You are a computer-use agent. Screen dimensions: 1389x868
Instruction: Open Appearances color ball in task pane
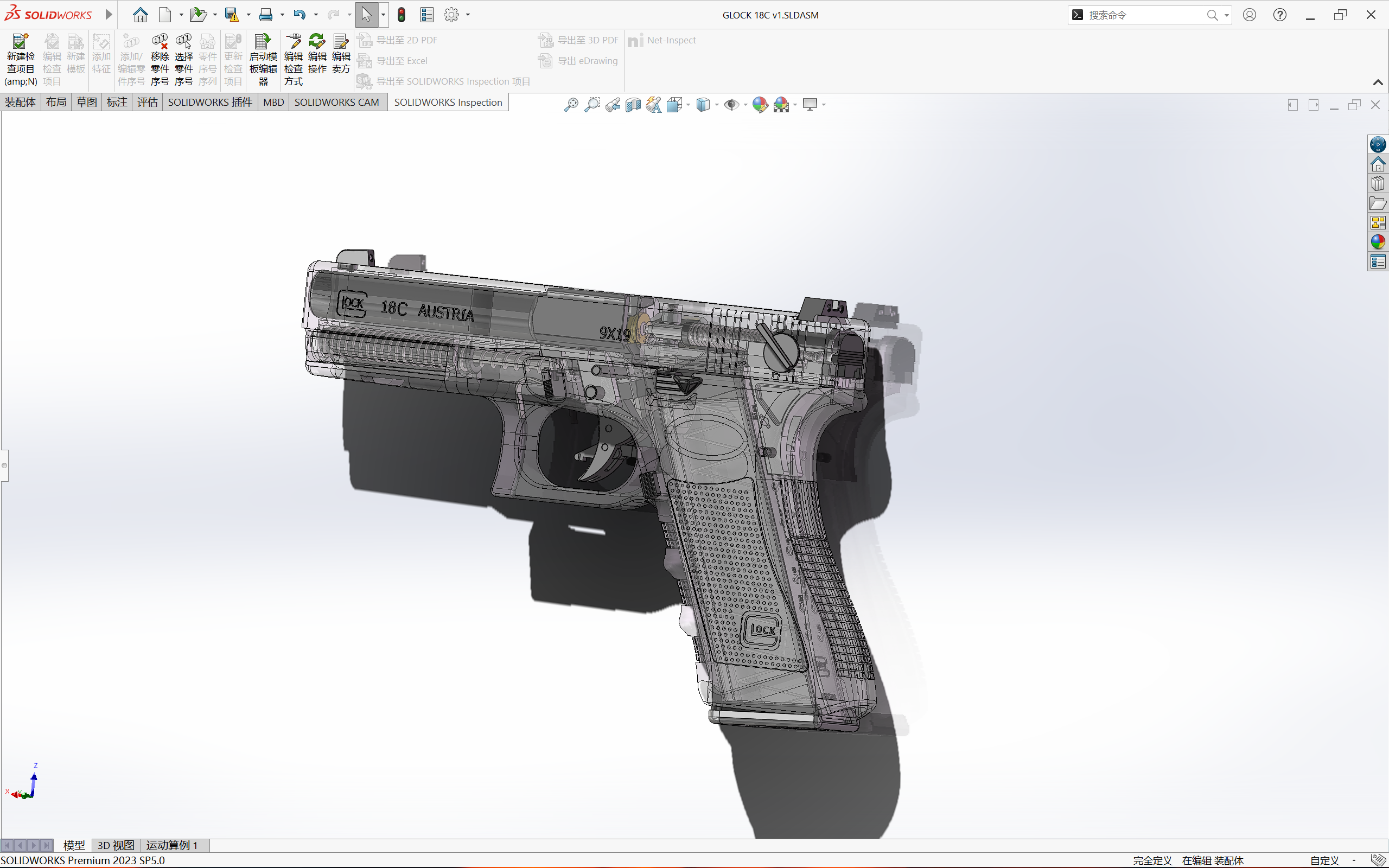click(x=1378, y=242)
